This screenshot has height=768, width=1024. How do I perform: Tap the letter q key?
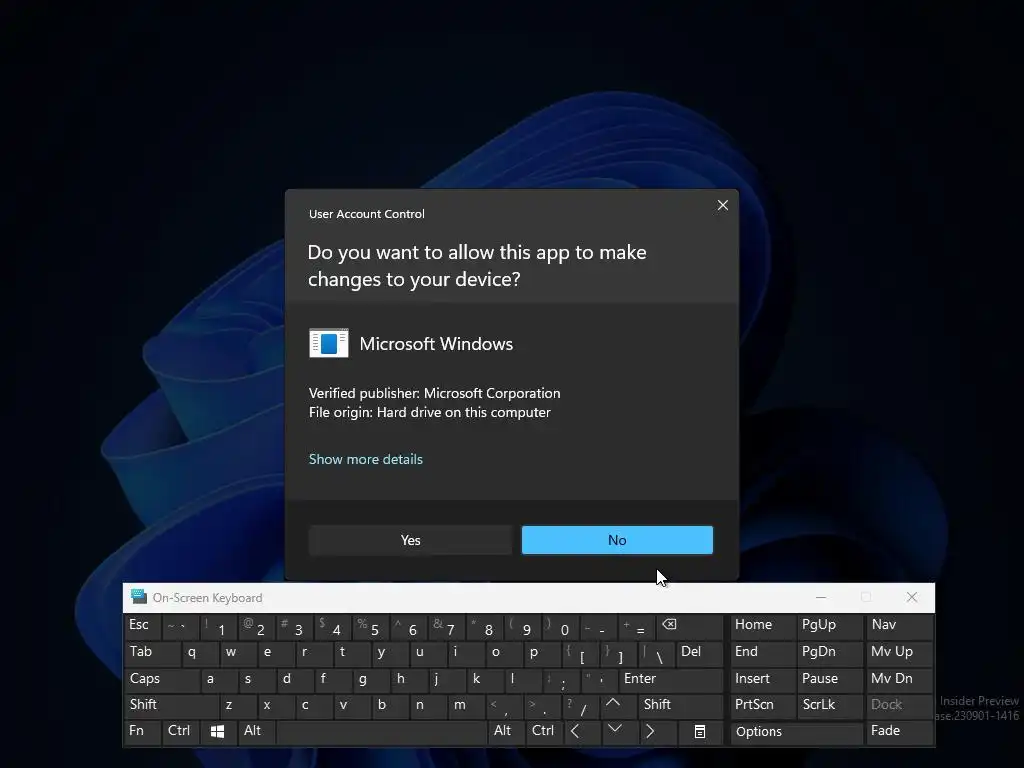click(199, 652)
